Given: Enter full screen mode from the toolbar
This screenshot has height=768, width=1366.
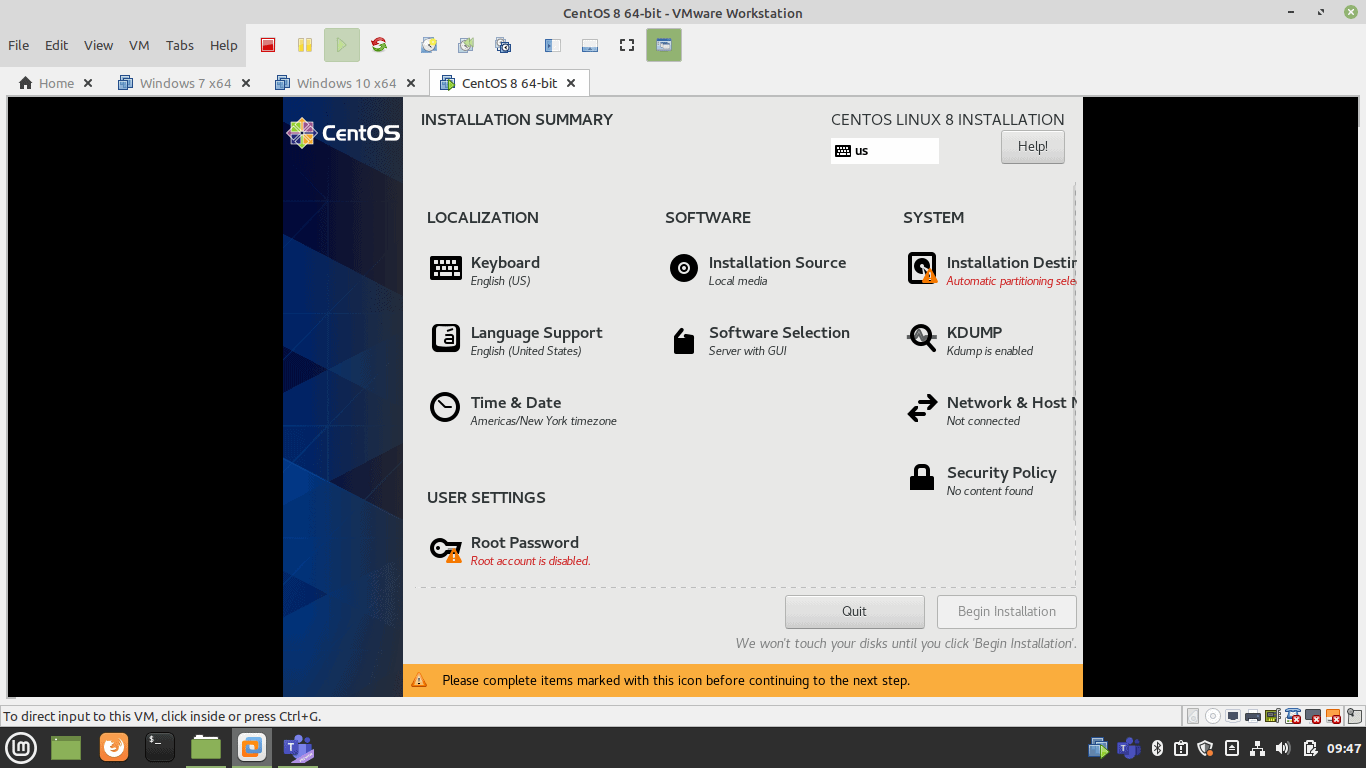Looking at the screenshot, I should coord(627,45).
